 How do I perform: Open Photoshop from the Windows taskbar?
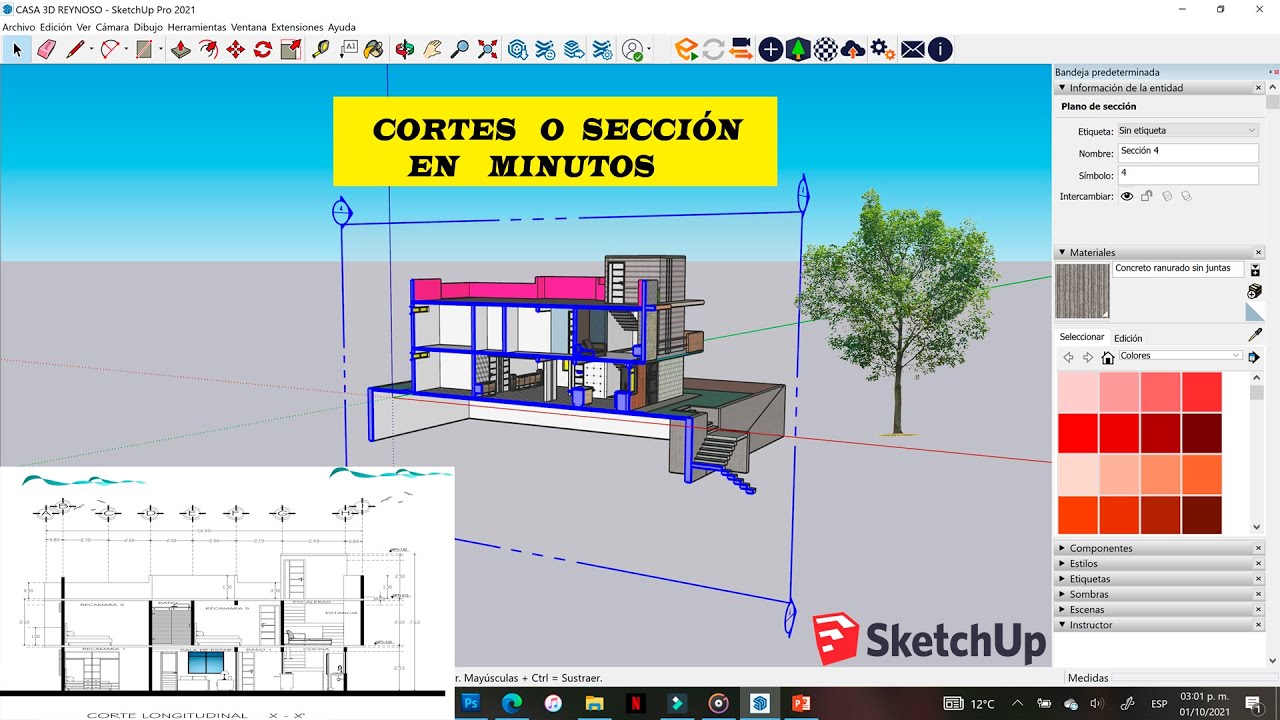tap(470, 703)
